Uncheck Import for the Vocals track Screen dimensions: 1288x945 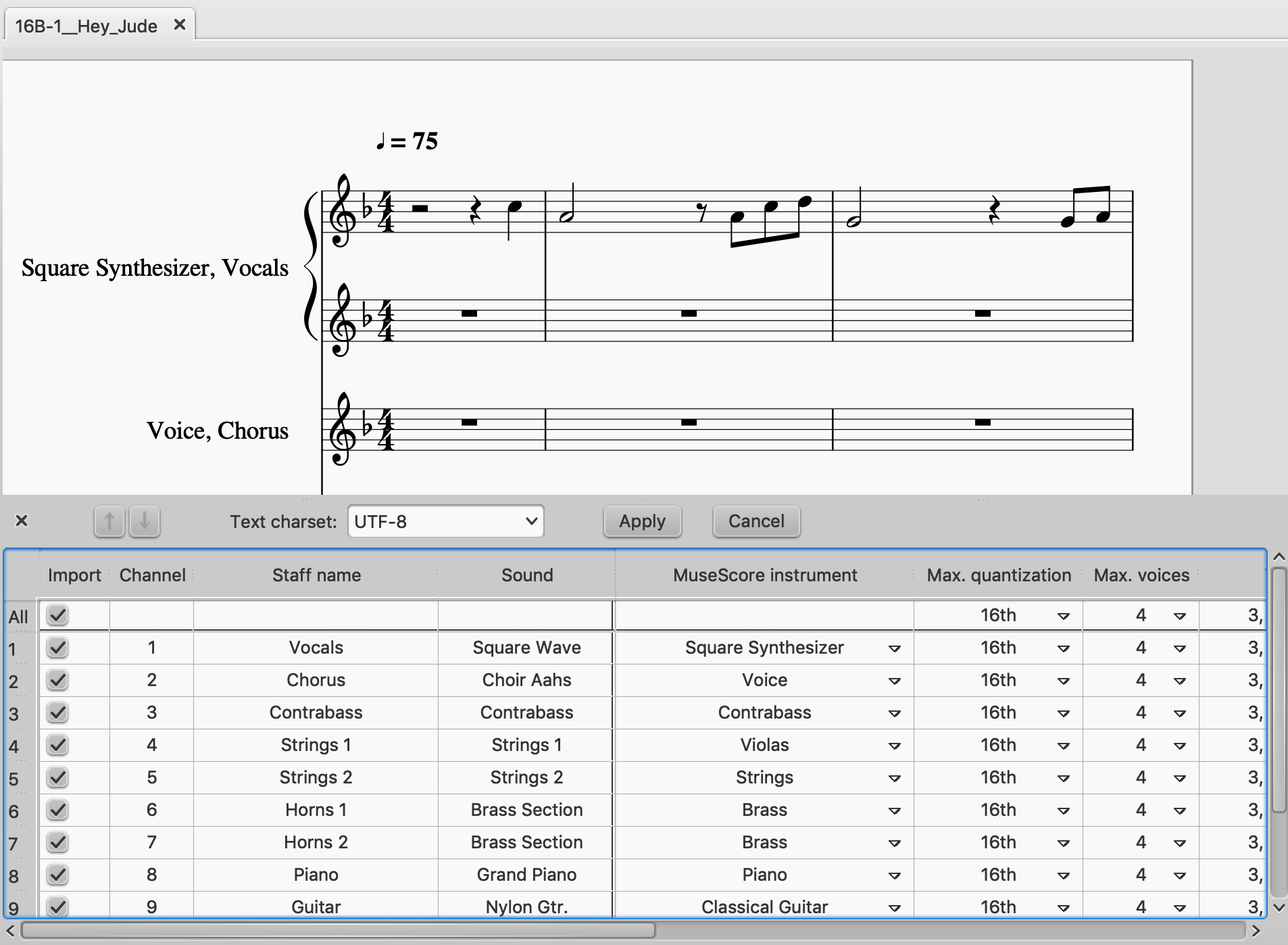[58, 648]
